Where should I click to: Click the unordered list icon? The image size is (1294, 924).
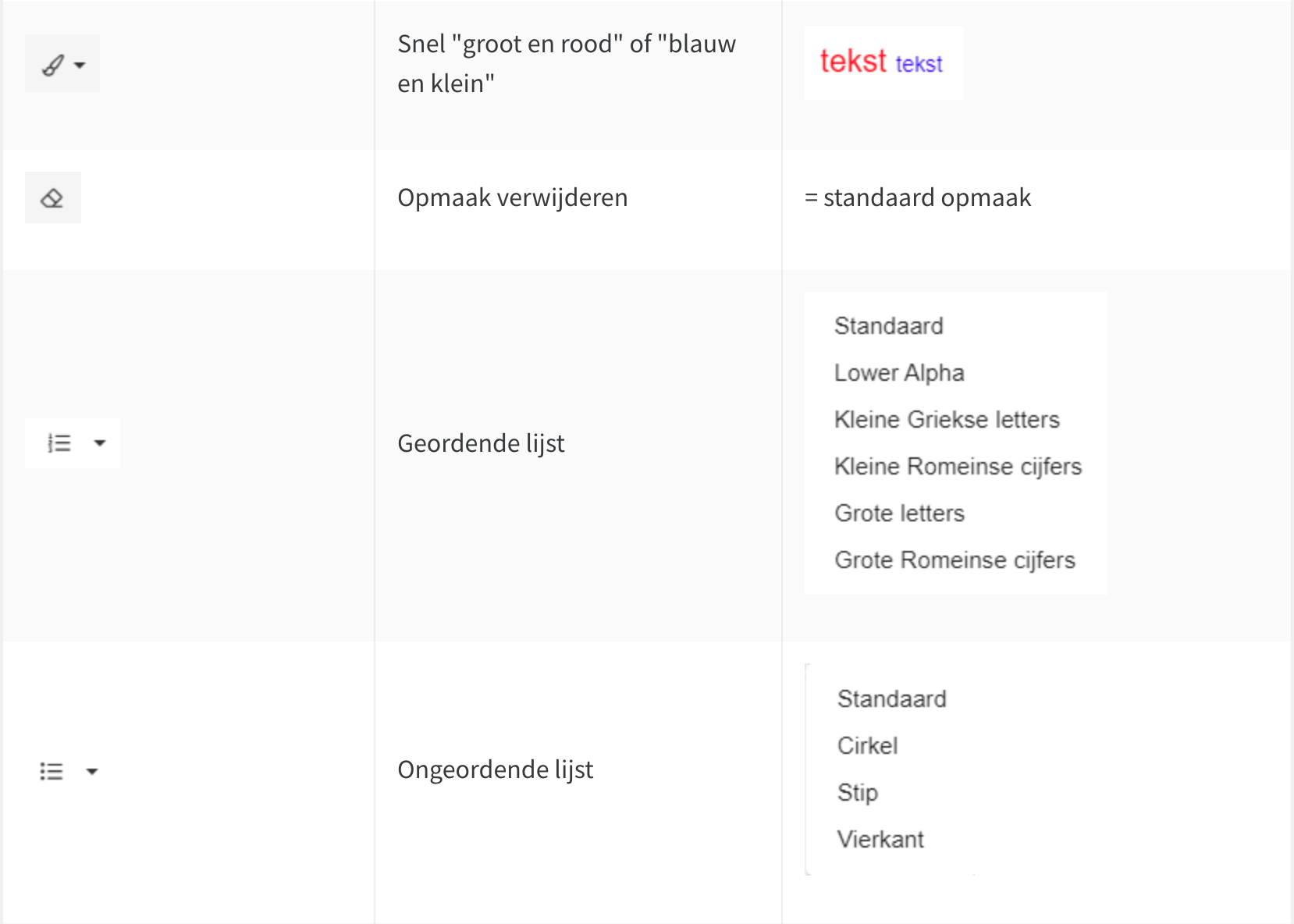(x=52, y=772)
